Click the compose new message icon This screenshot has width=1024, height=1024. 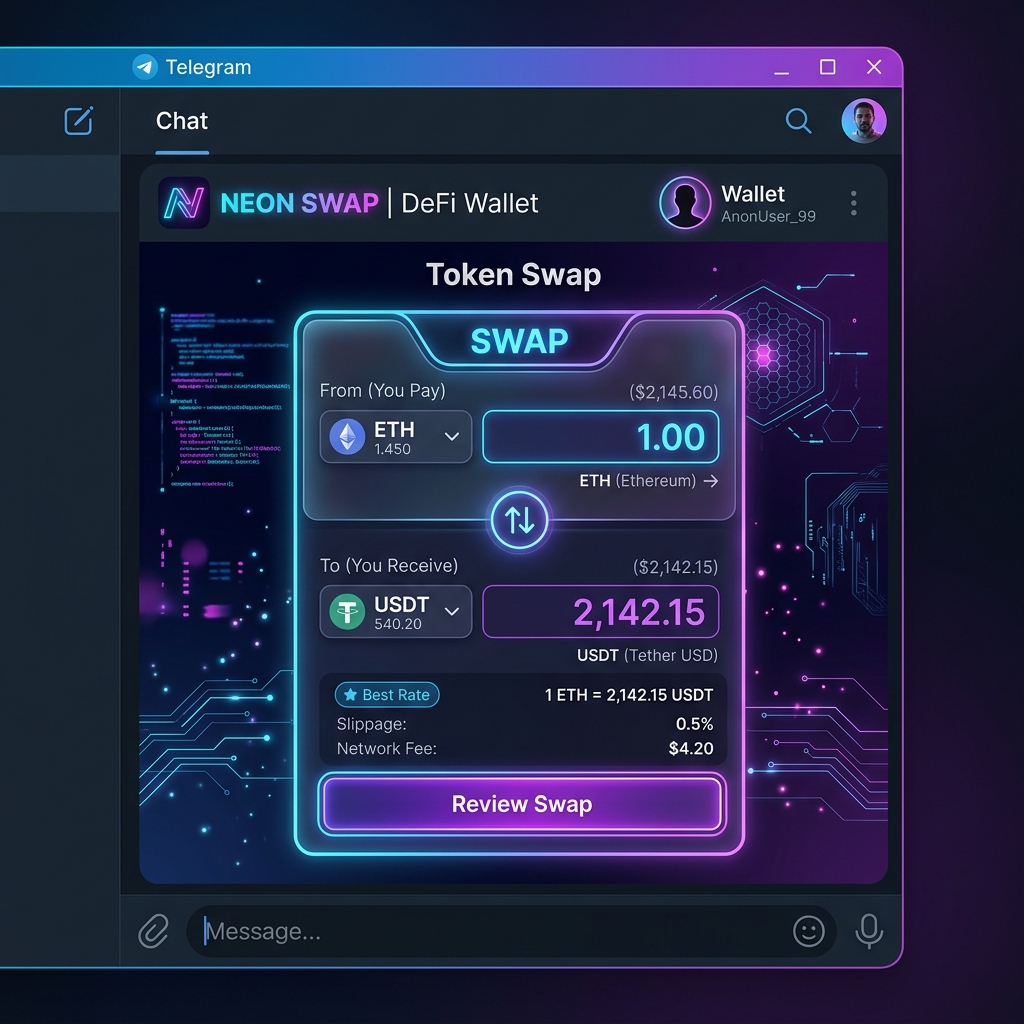click(x=78, y=121)
